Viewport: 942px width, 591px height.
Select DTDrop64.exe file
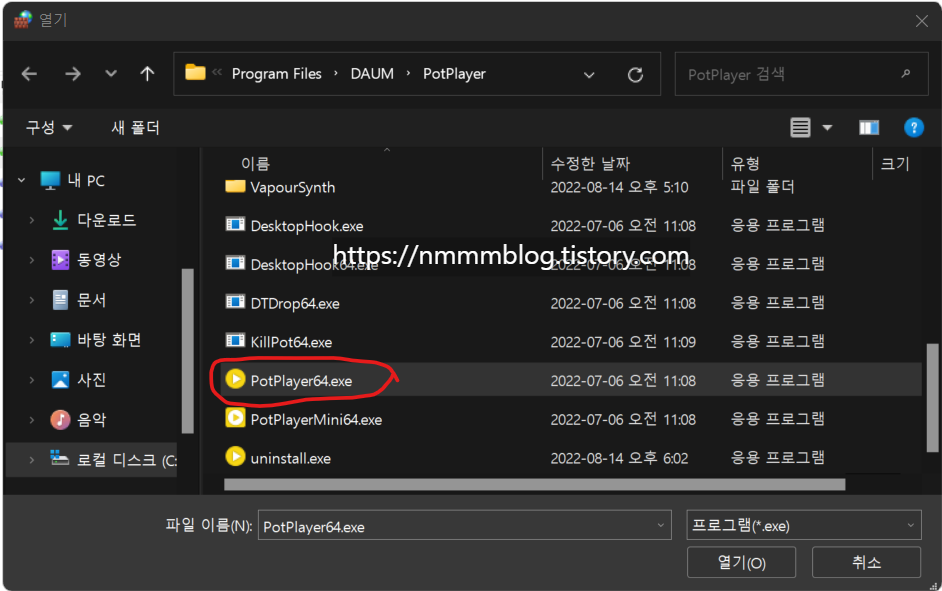[x=294, y=303]
